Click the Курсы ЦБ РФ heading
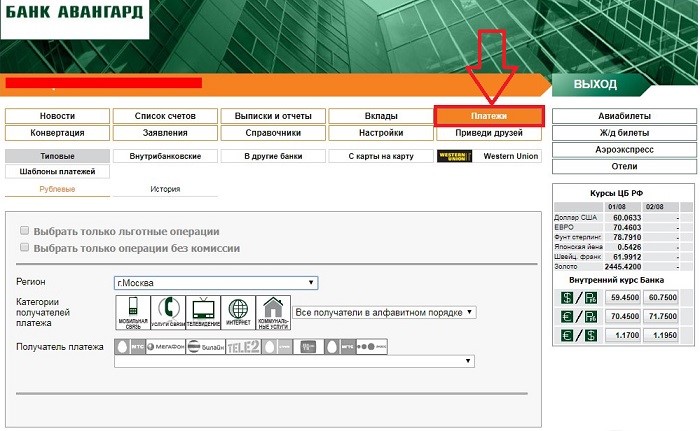Viewport: 700px width, 431px height. 616,193
